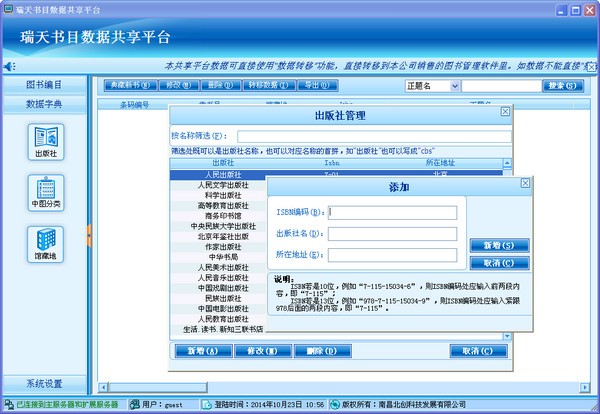Switch to the 图书编目 section
The height and width of the screenshot is (414, 600).
pyautogui.click(x=44, y=85)
